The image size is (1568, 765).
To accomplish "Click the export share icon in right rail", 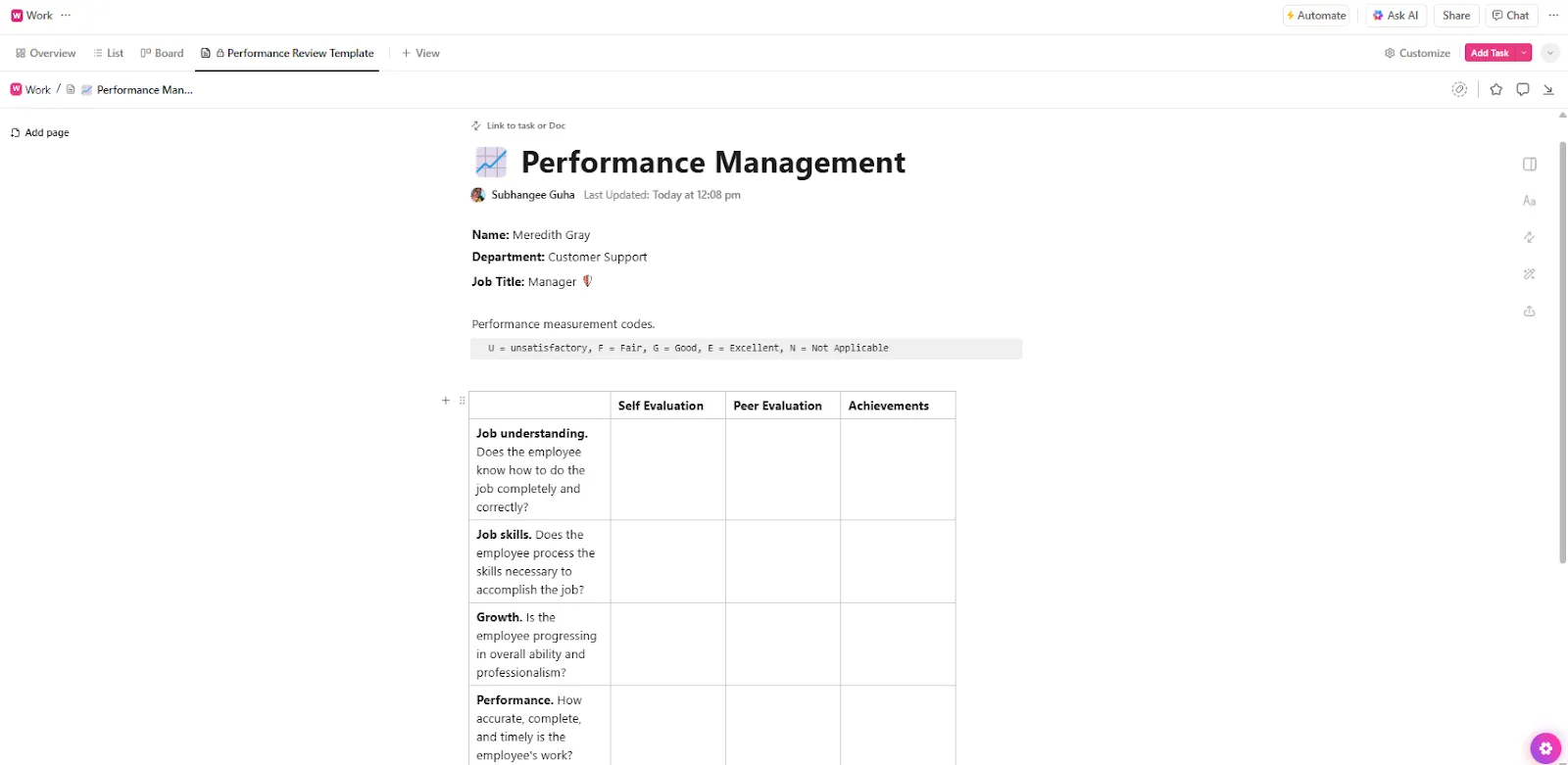I will pyautogui.click(x=1530, y=311).
